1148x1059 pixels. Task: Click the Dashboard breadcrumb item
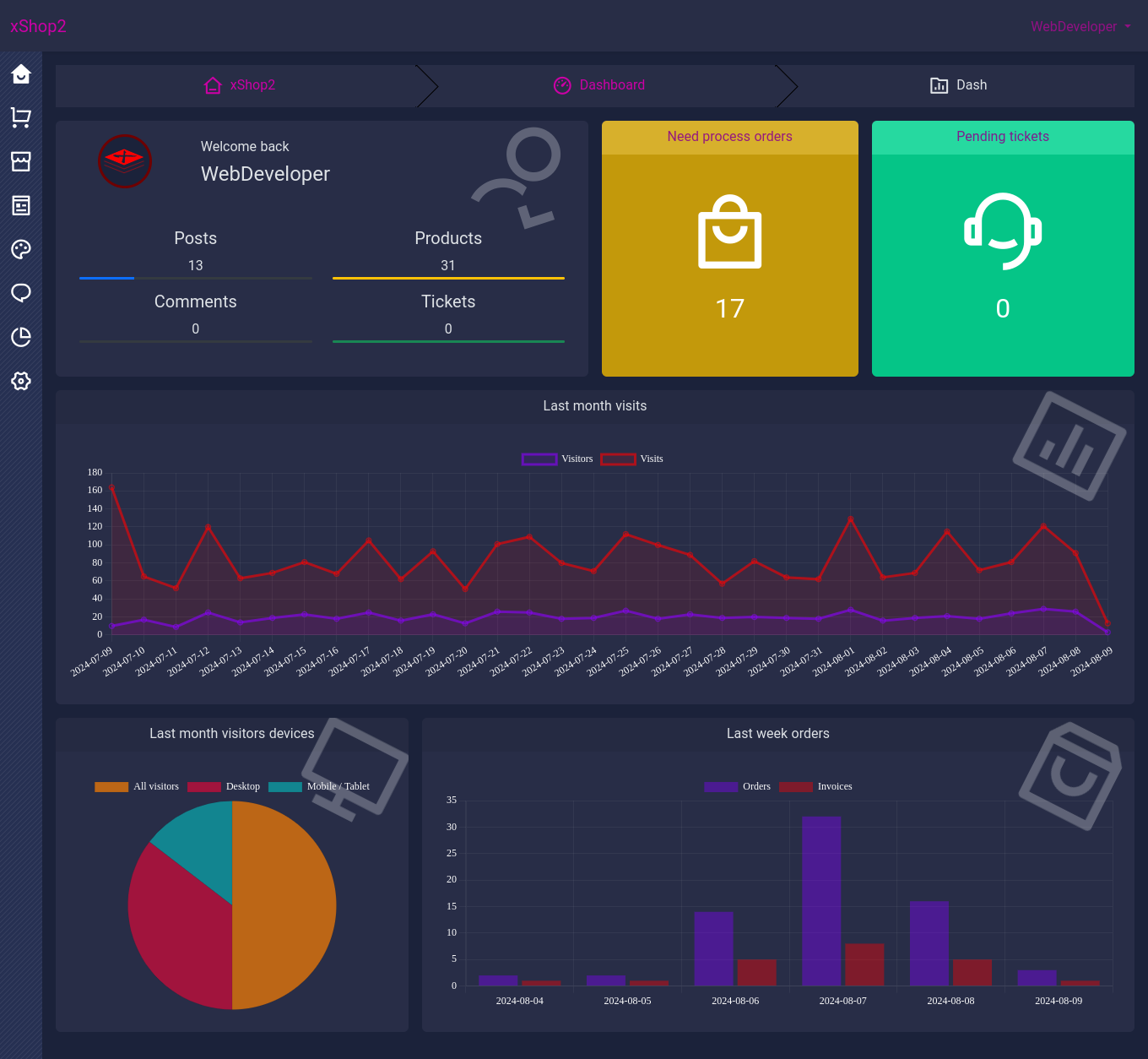point(599,85)
